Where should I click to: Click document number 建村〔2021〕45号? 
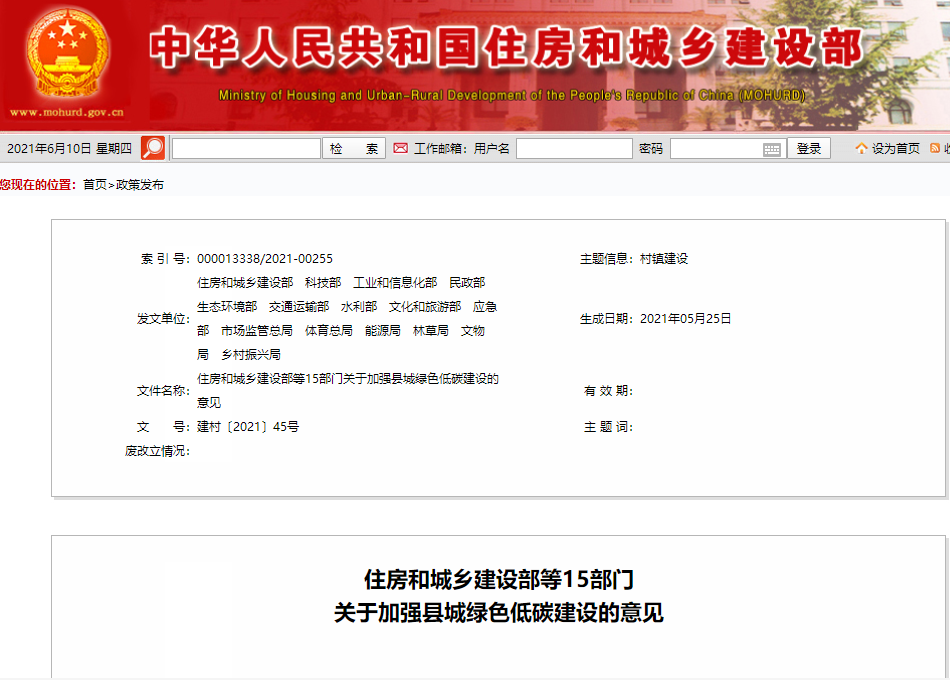(x=248, y=427)
